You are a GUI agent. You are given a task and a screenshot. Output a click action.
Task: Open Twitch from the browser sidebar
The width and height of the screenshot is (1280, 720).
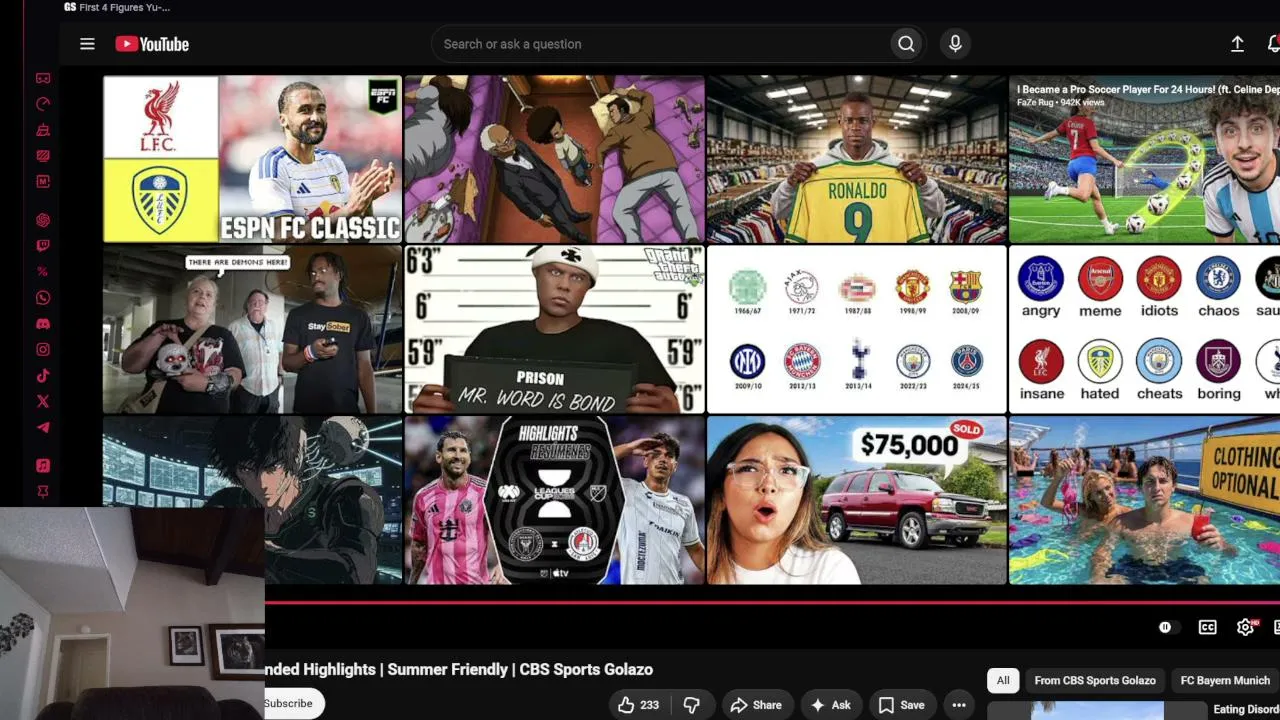tap(43, 246)
